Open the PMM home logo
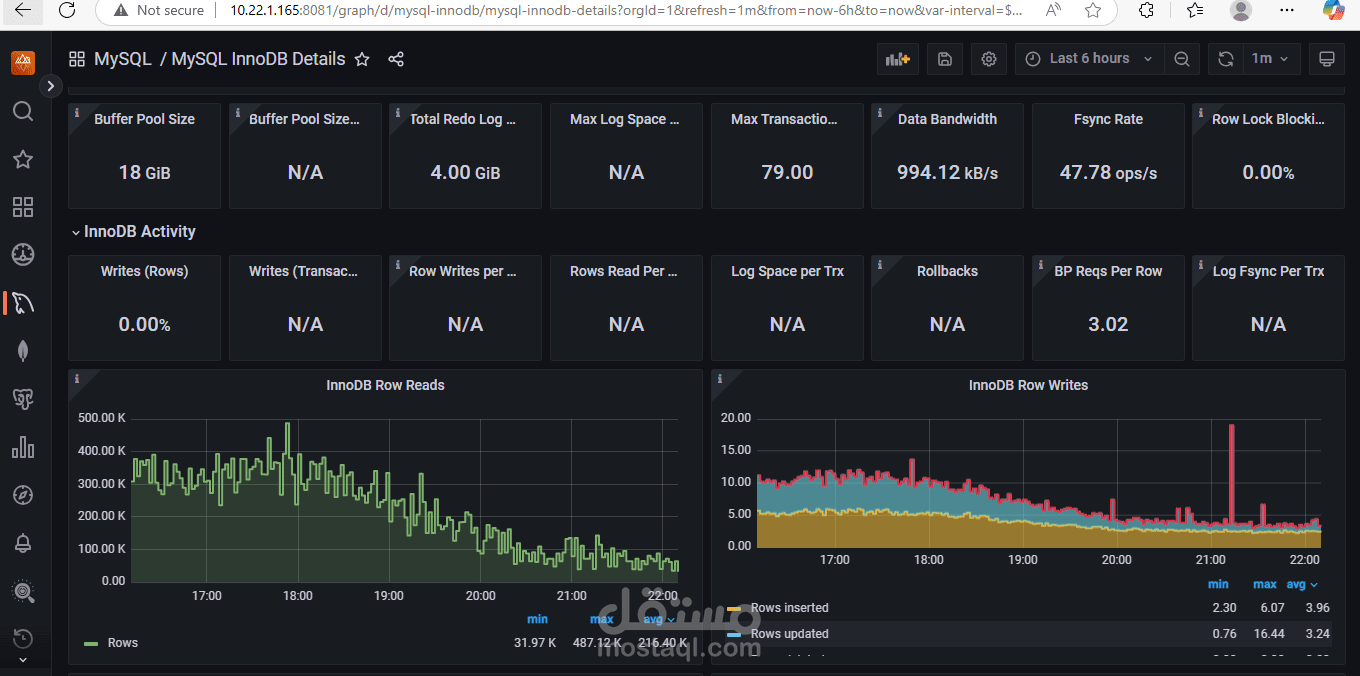This screenshot has height=676, width=1360. [x=23, y=63]
